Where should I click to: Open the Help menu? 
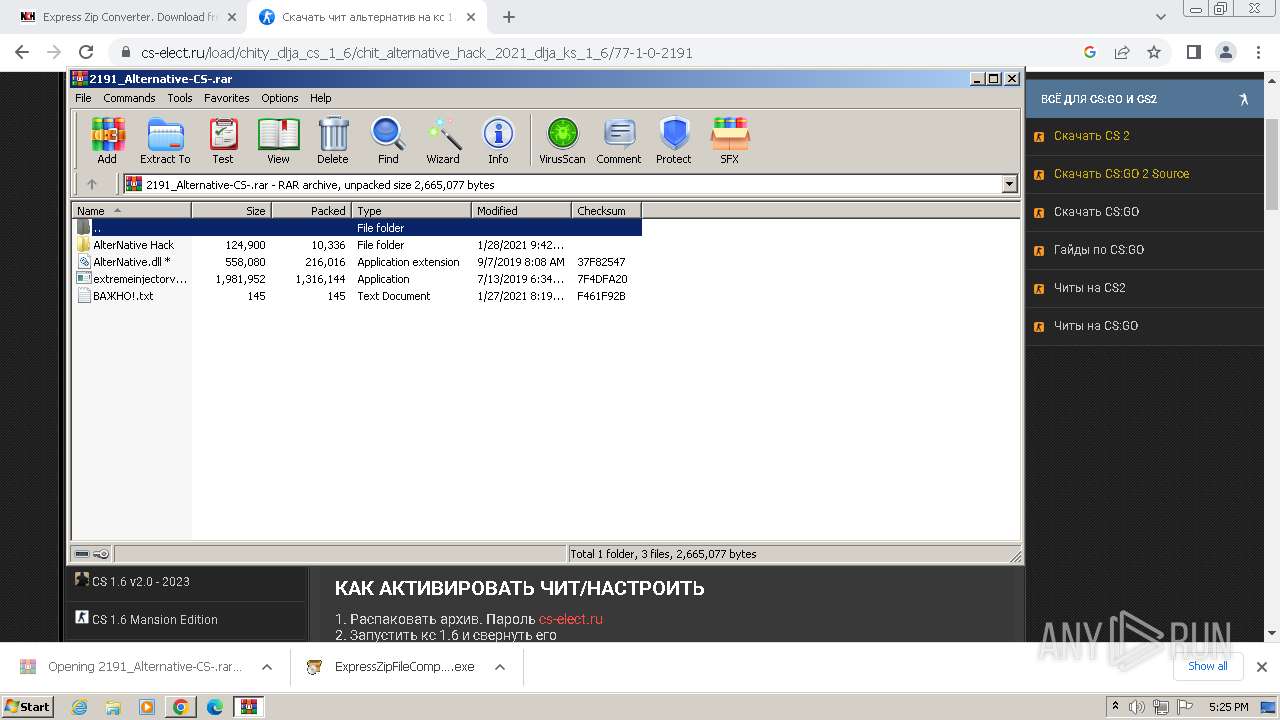(x=320, y=98)
